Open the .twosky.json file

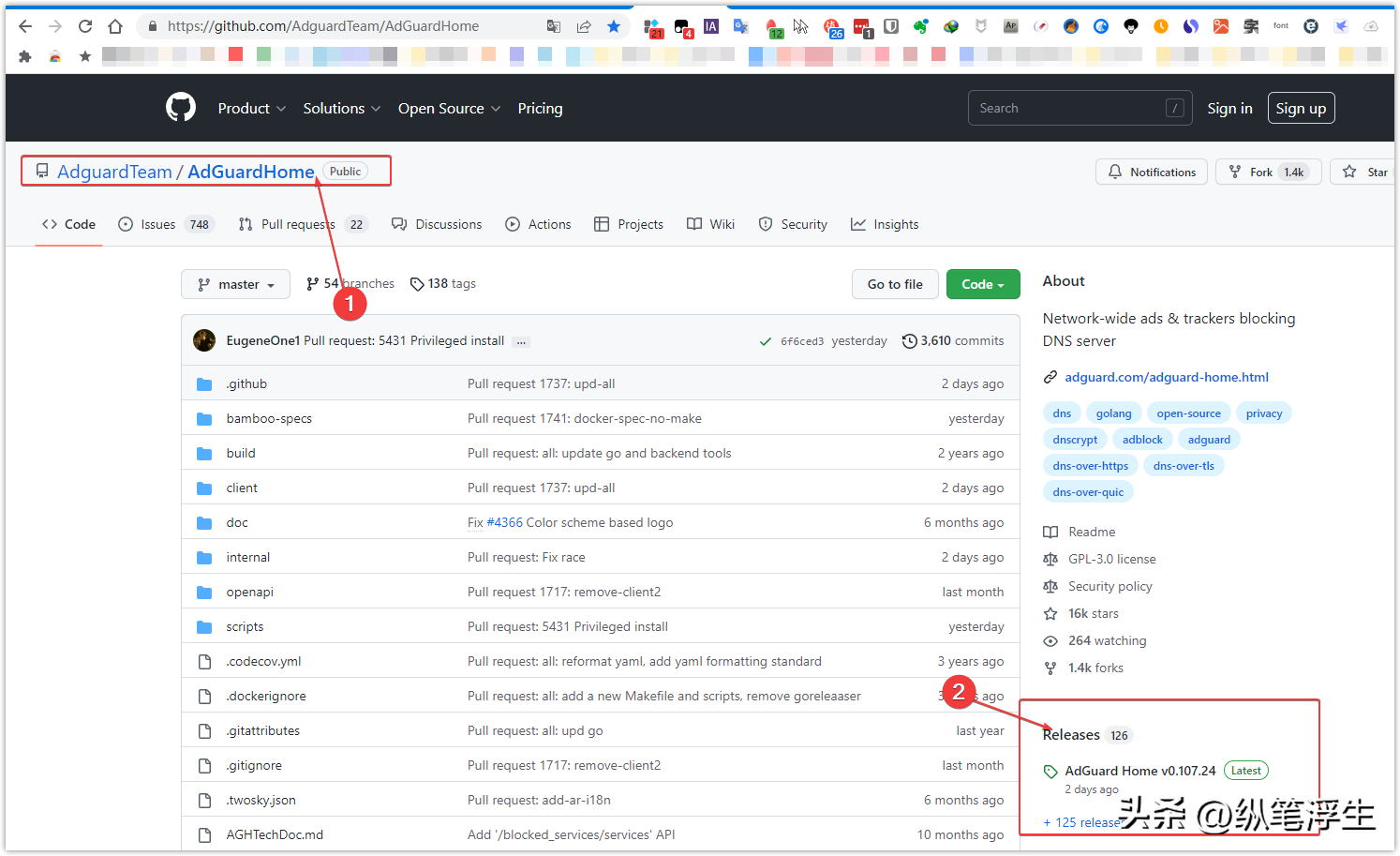(x=261, y=800)
